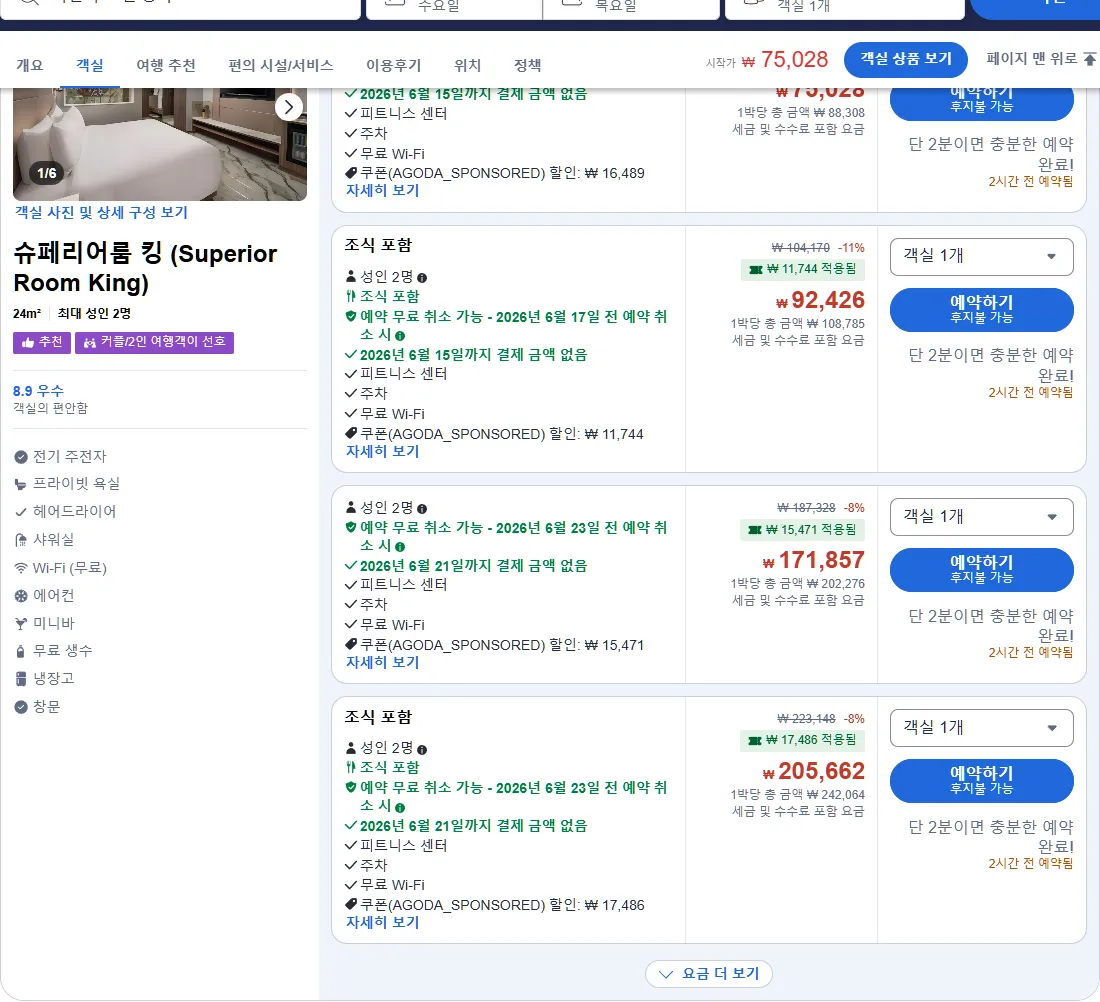Click the up arrow icon beside 페이지 맨 위로
1100x1002 pixels.
1089,59
